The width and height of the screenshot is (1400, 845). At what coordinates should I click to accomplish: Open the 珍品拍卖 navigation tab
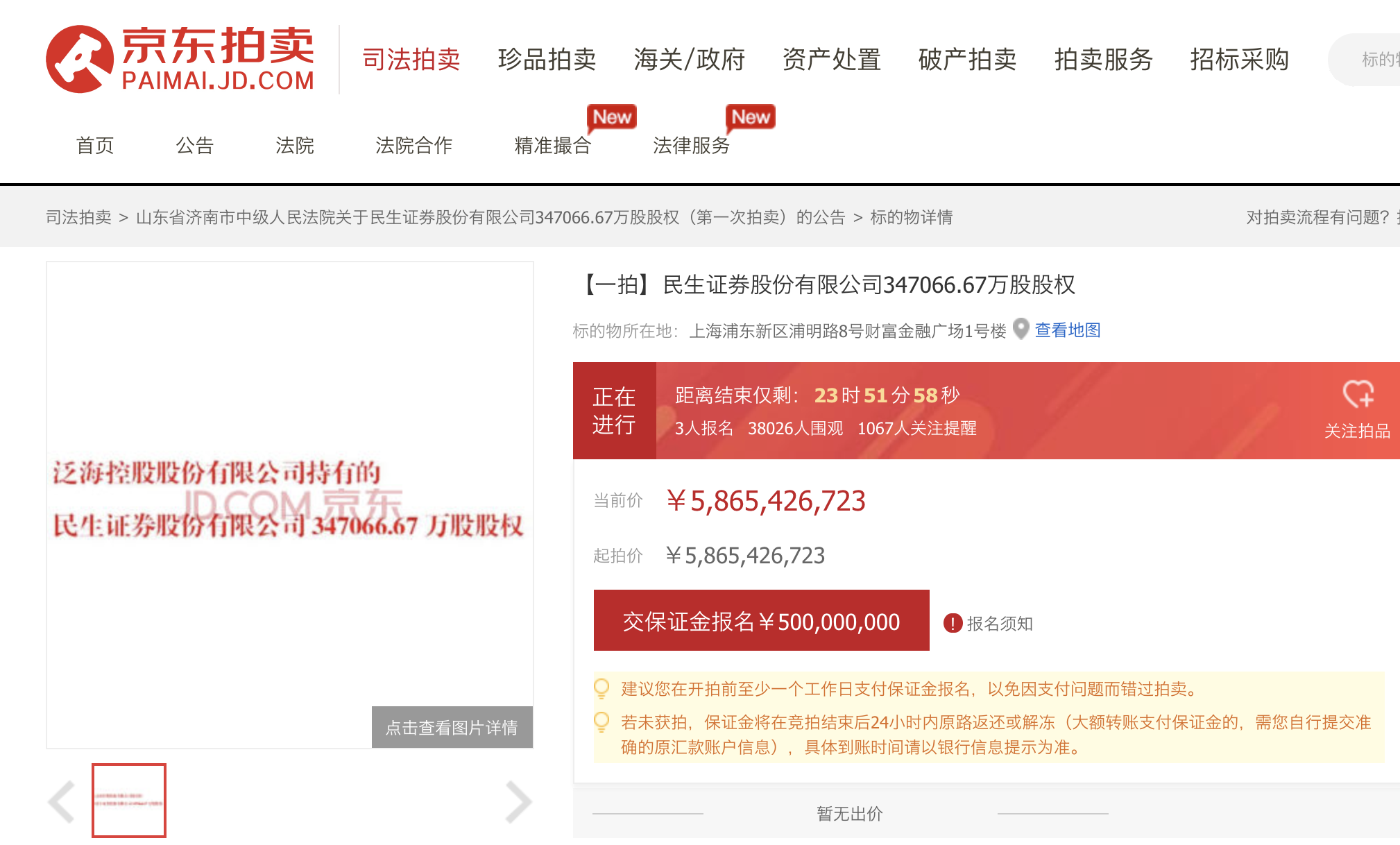[x=547, y=60]
